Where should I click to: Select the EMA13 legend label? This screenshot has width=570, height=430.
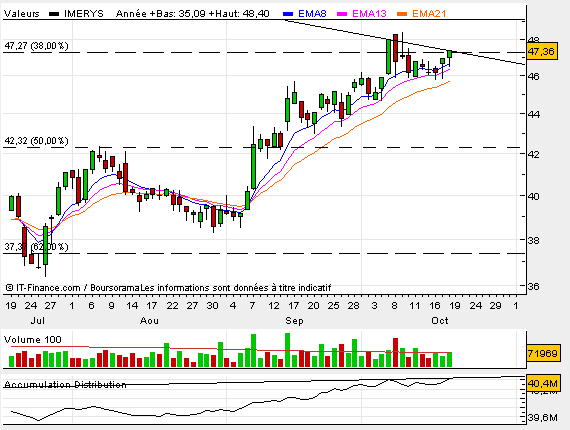coord(369,14)
